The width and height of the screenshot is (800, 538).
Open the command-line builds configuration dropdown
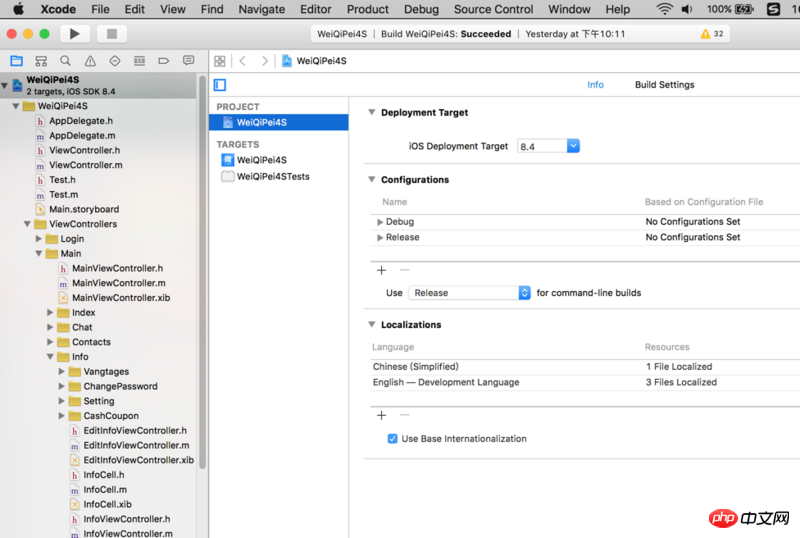(524, 293)
